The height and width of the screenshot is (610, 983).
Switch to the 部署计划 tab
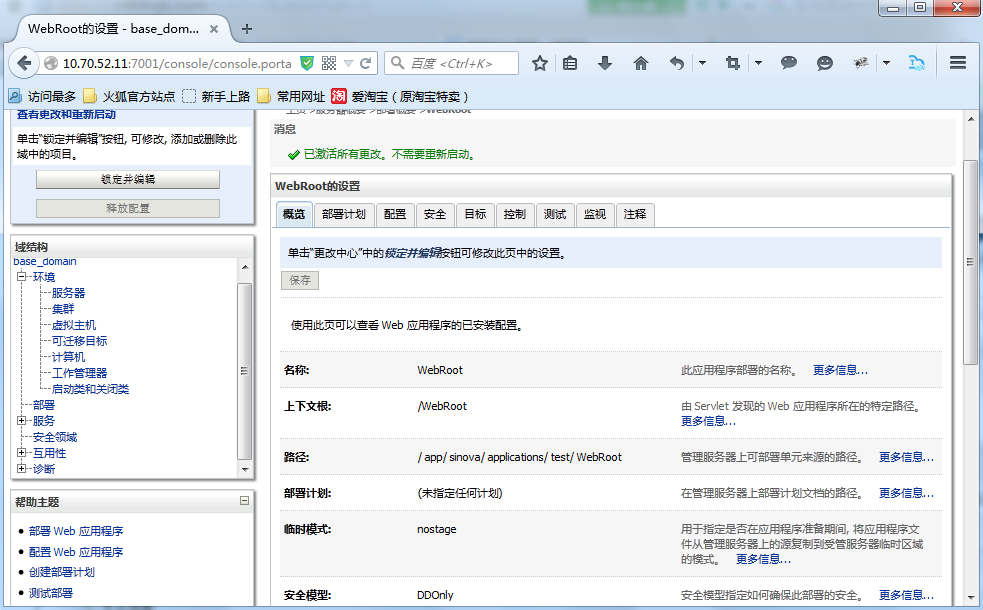344,214
